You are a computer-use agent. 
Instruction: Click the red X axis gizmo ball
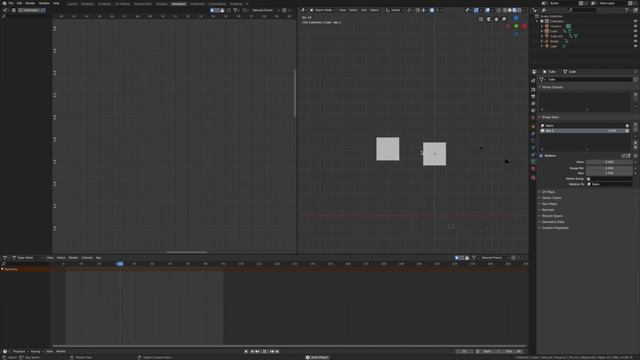[x=524, y=26]
